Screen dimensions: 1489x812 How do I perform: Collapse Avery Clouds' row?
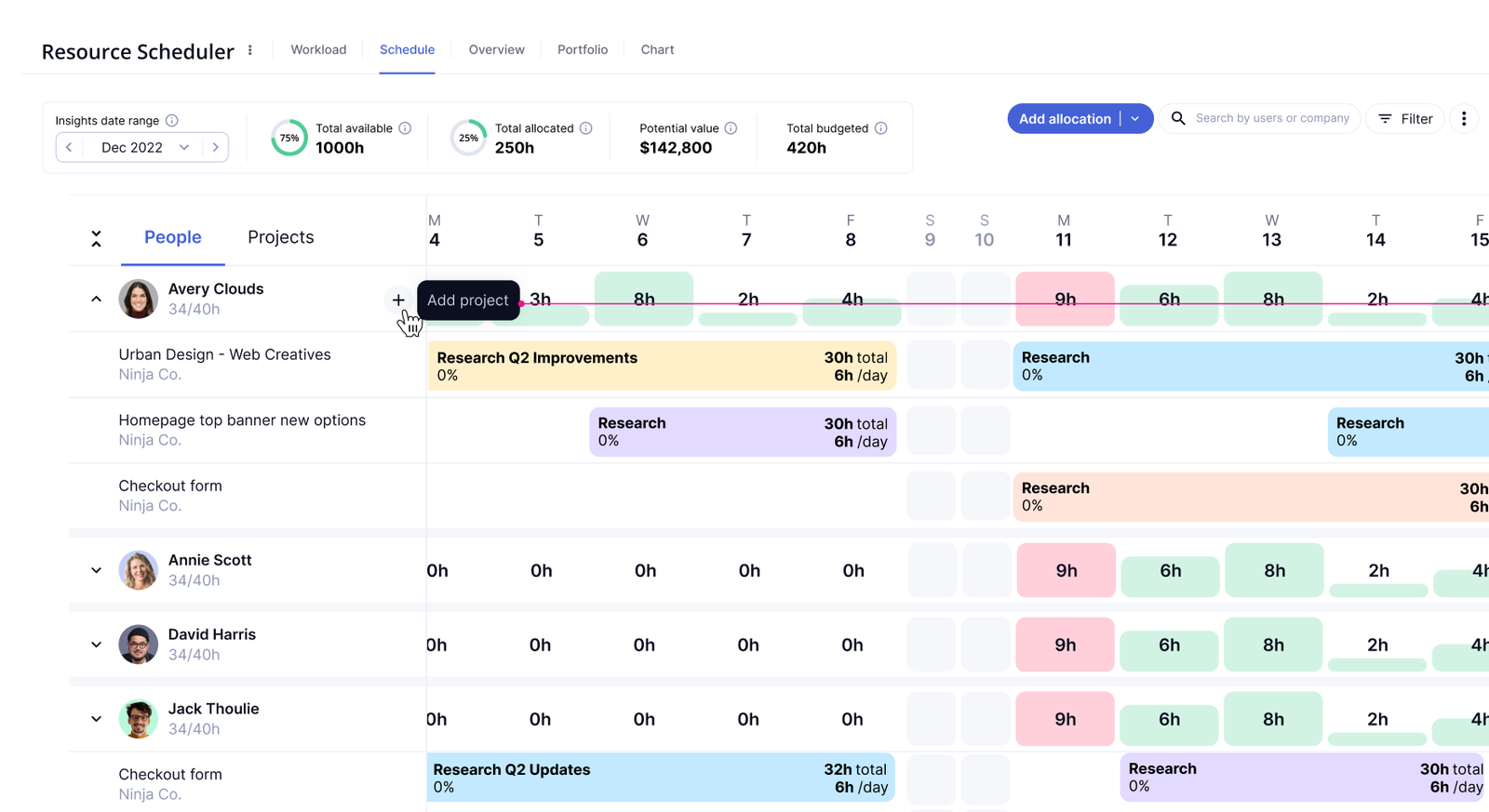[96, 300]
